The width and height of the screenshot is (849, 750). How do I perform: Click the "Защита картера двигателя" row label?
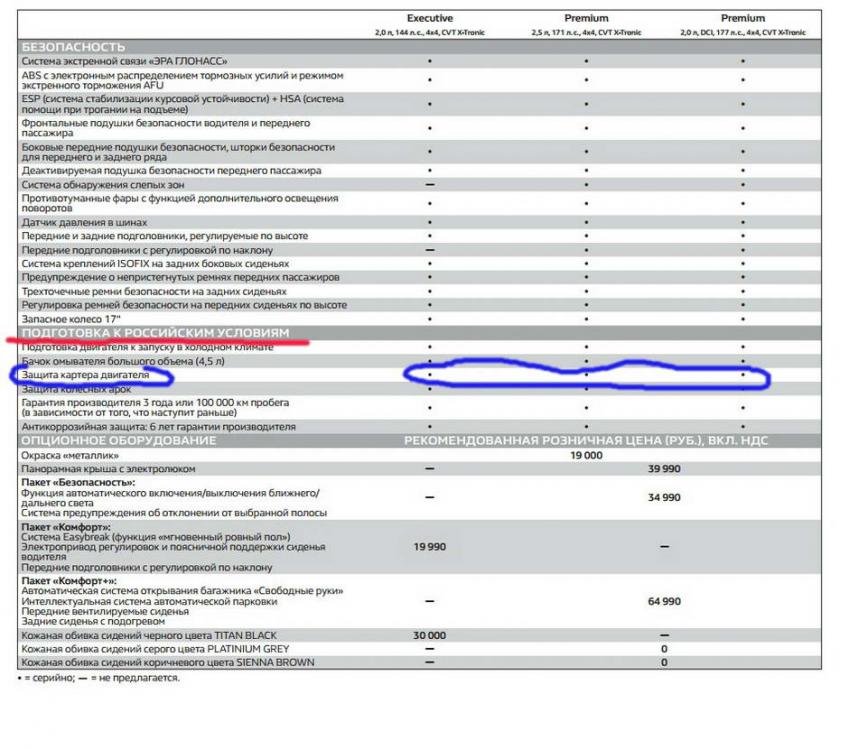(85, 375)
